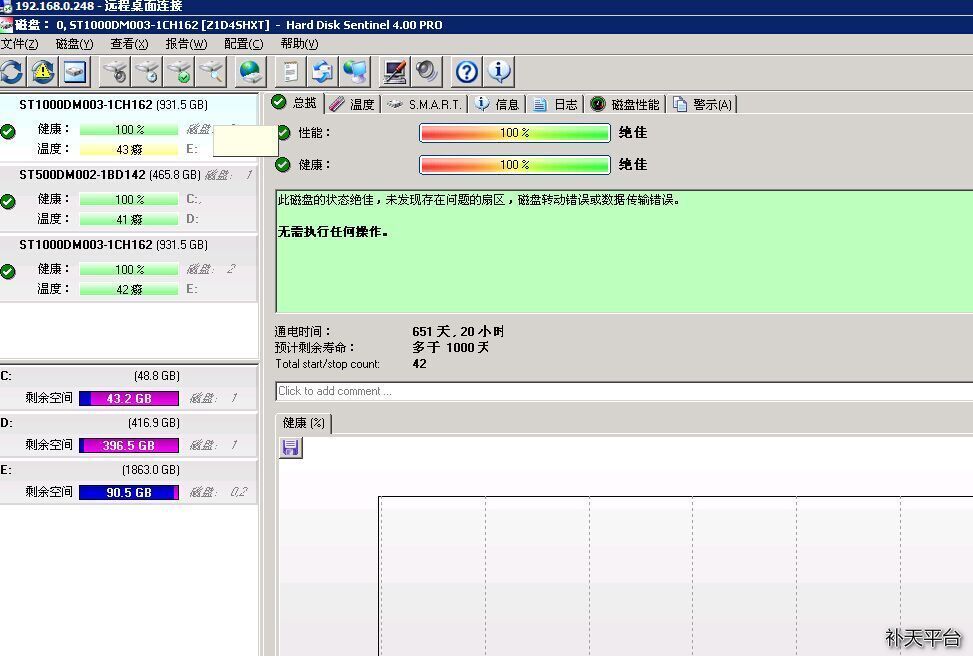
Task: Click the blue-framed hard disk toolbar icon
Action: [x=75, y=72]
